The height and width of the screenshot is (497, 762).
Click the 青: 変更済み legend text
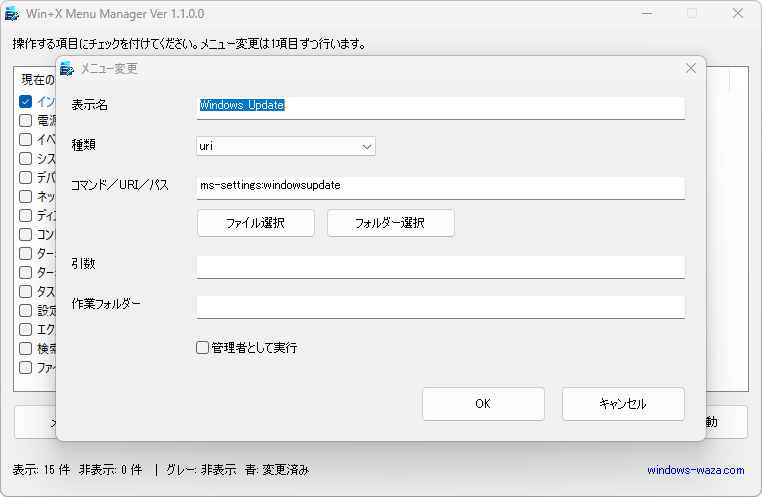[277, 470]
